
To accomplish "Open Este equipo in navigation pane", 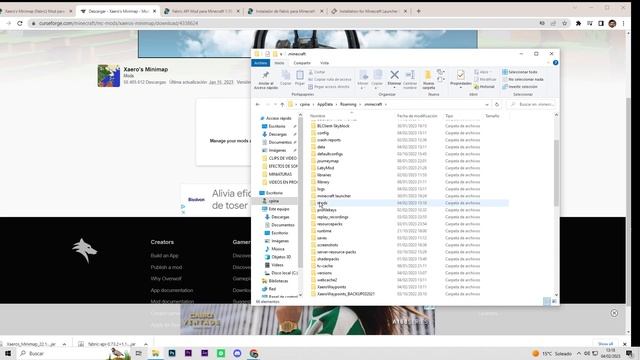I will pos(276,209).
